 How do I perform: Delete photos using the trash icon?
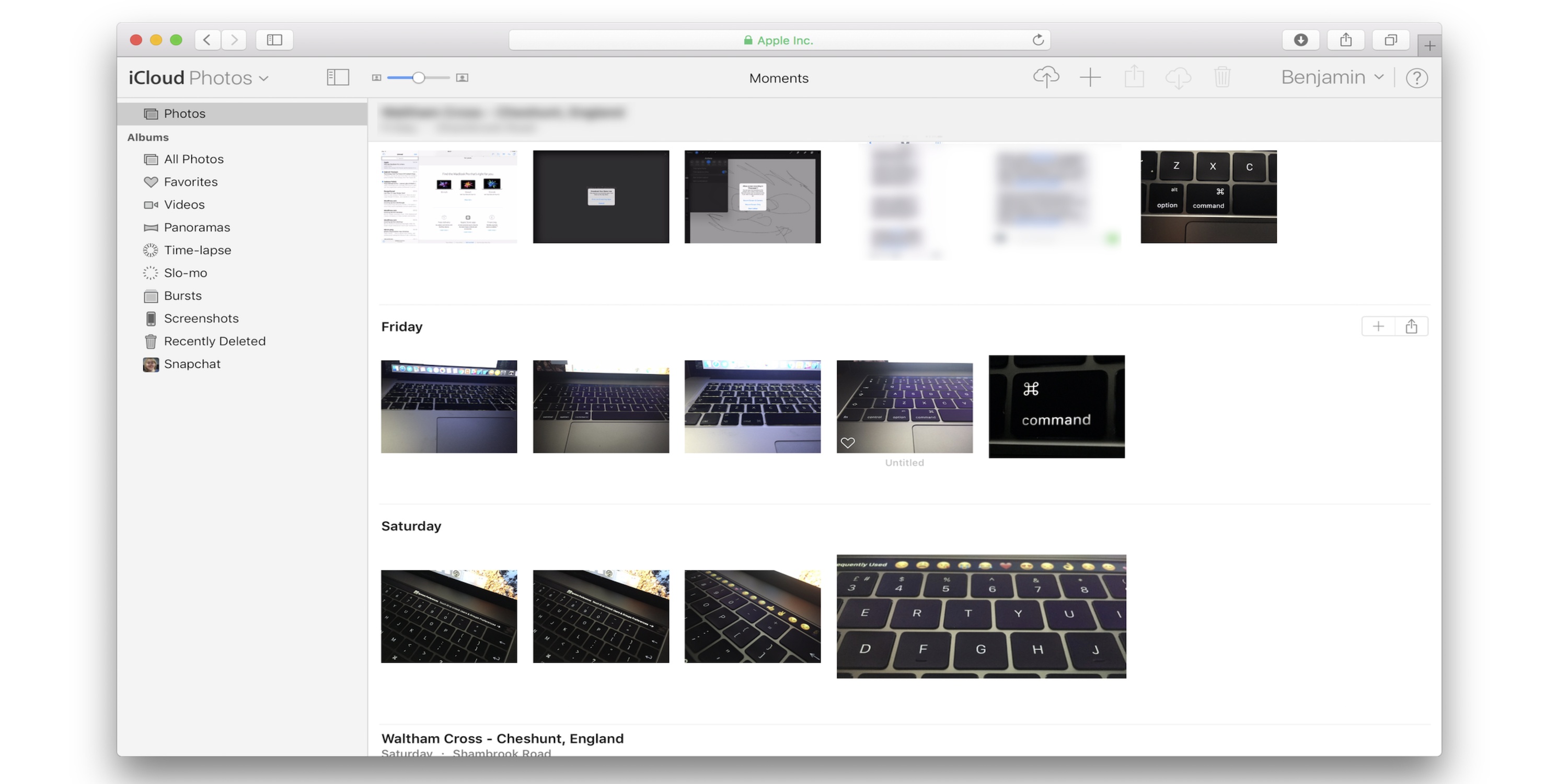point(1223,77)
